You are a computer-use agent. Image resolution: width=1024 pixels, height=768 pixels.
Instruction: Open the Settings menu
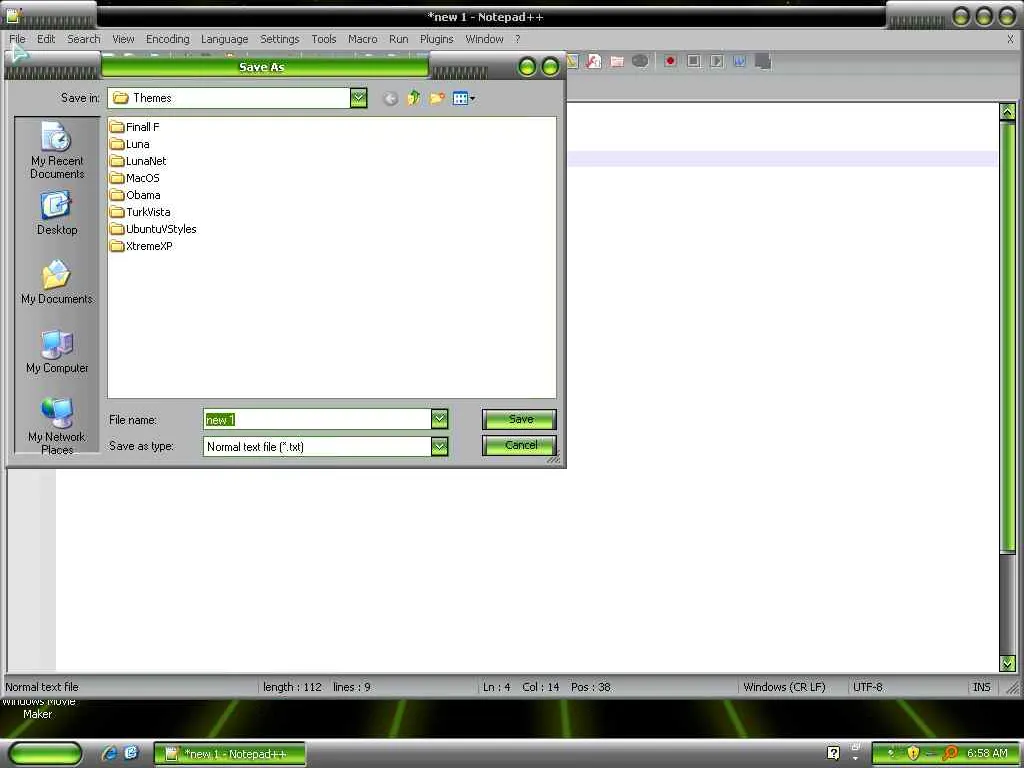(x=280, y=39)
